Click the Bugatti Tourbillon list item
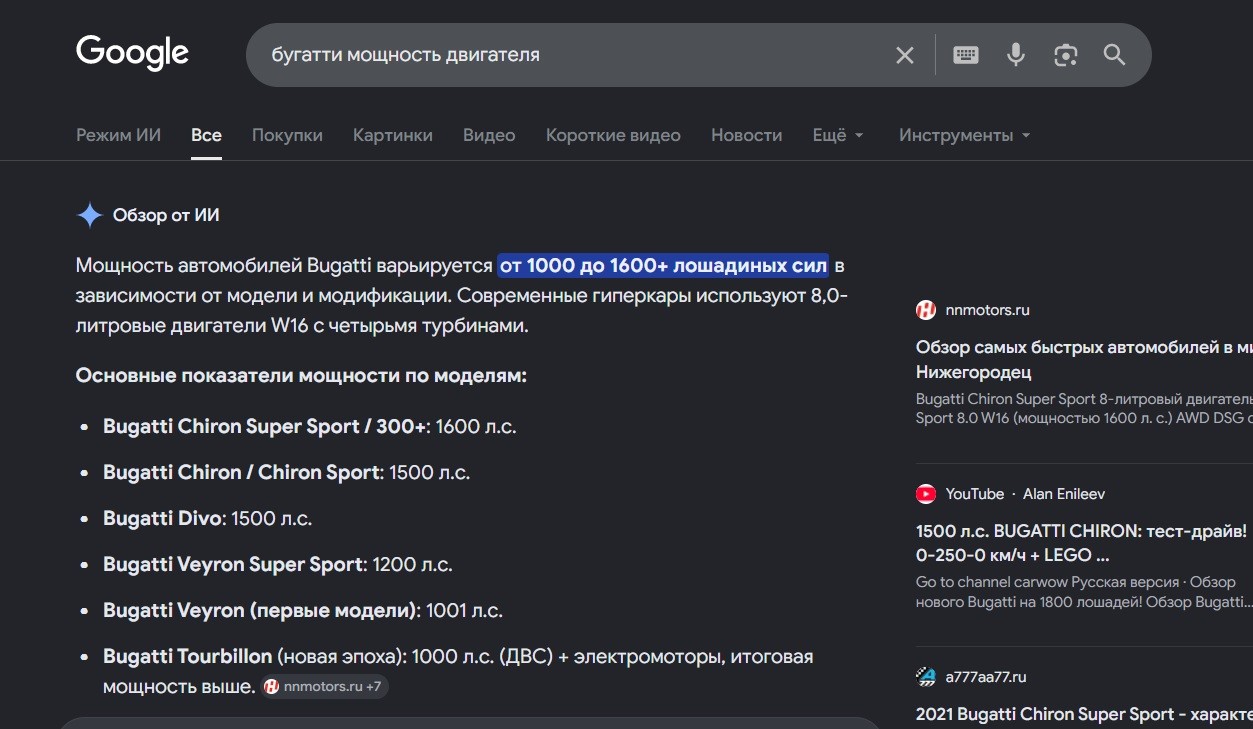 (458, 671)
